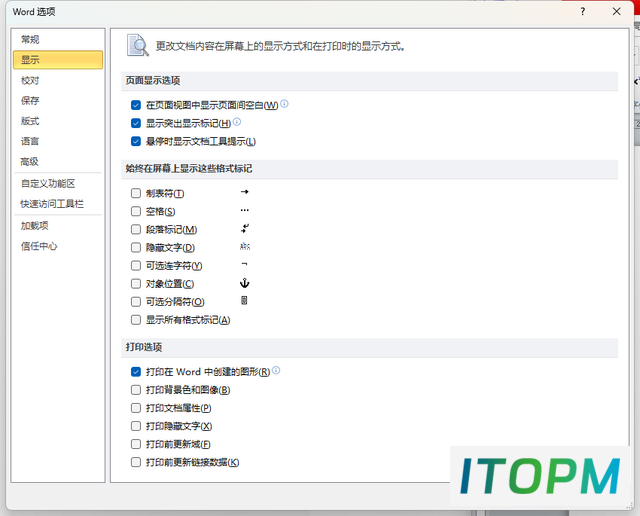The image size is (640, 516).
Task: Check 打印前更新域 checkbox
Action: (x=136, y=444)
